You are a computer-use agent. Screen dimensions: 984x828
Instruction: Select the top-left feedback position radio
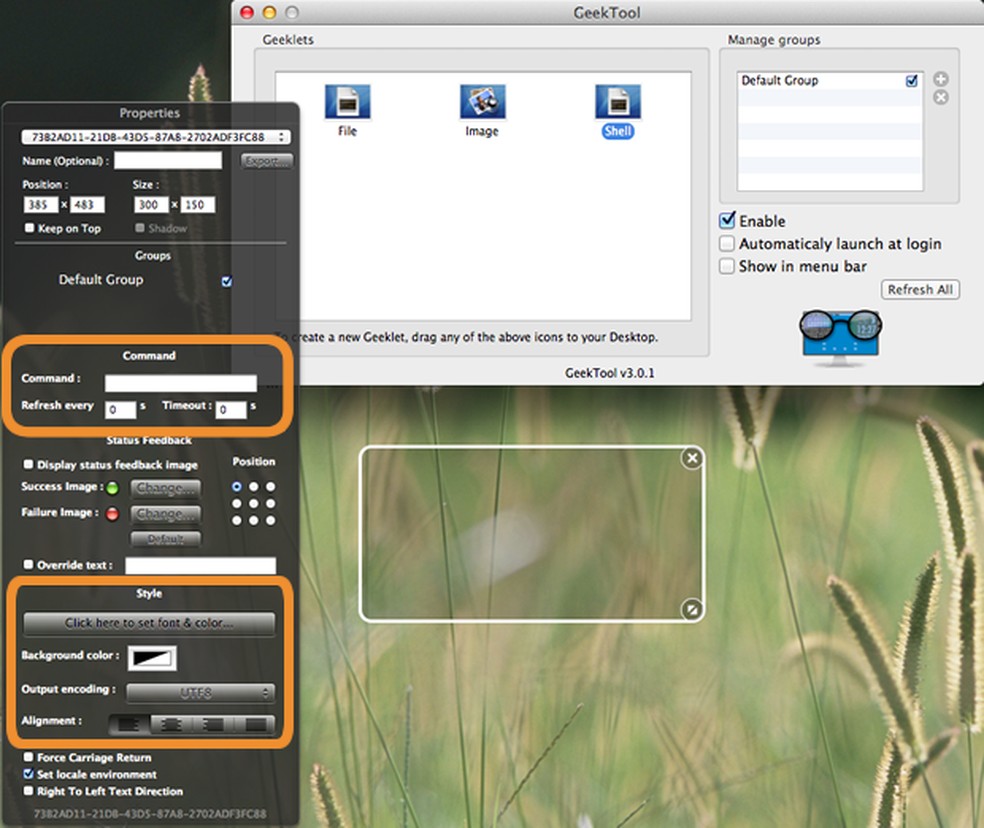tap(237, 487)
